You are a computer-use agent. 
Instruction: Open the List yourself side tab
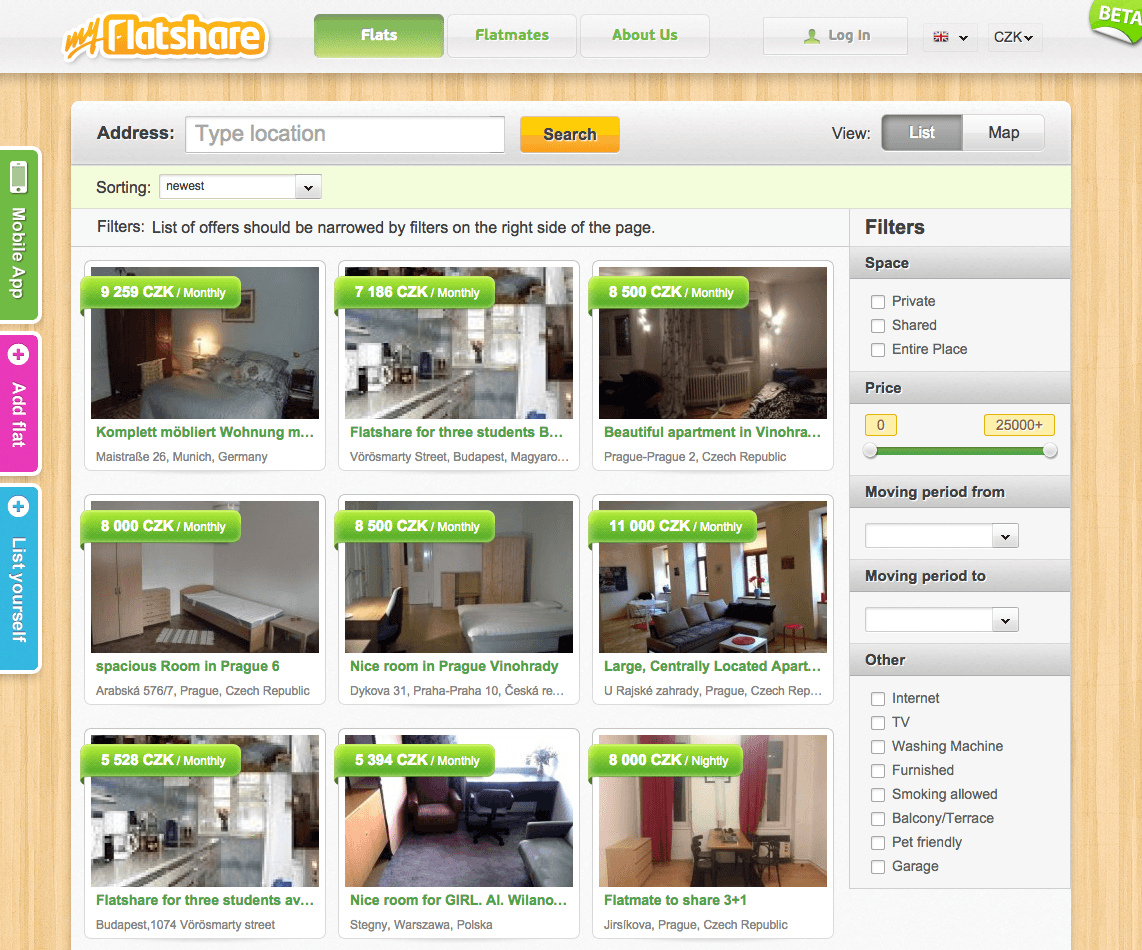click(x=19, y=578)
